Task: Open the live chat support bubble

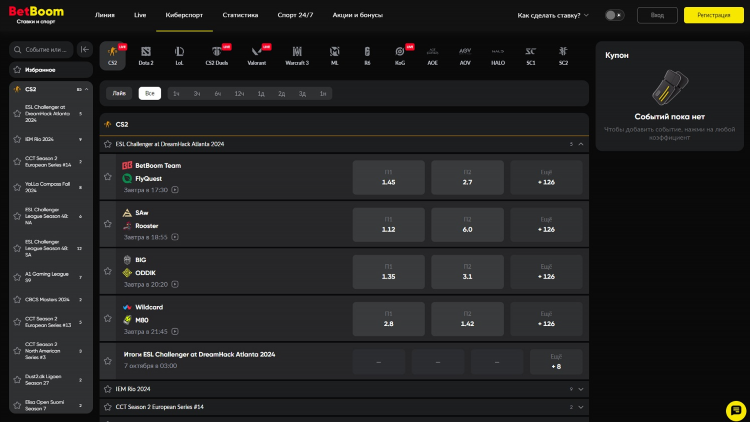Action: coord(736,411)
